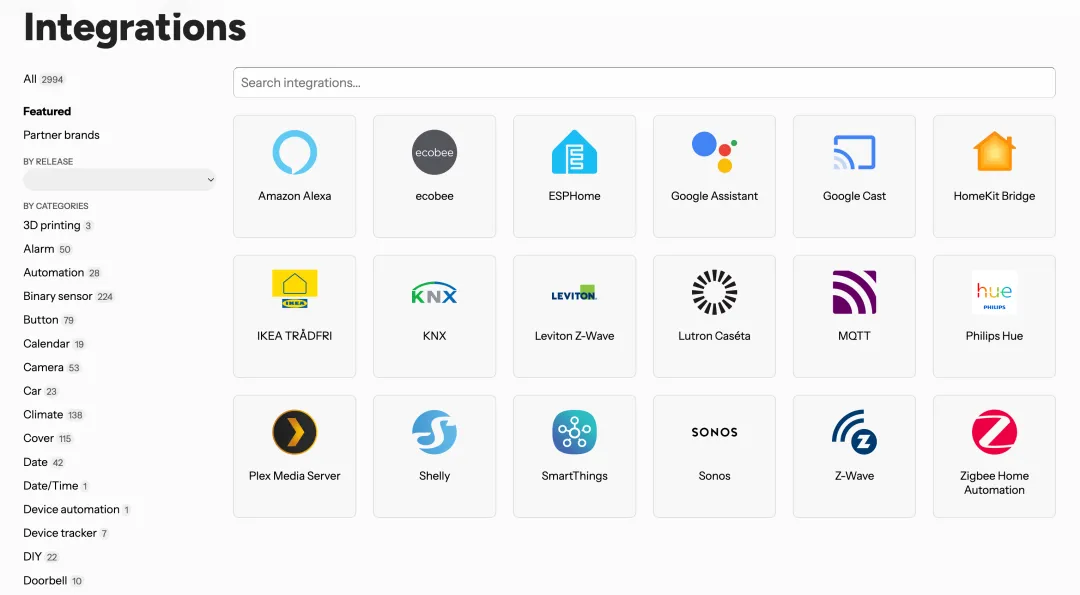Select the Car category
This screenshot has height=595, width=1080.
(x=41, y=391)
